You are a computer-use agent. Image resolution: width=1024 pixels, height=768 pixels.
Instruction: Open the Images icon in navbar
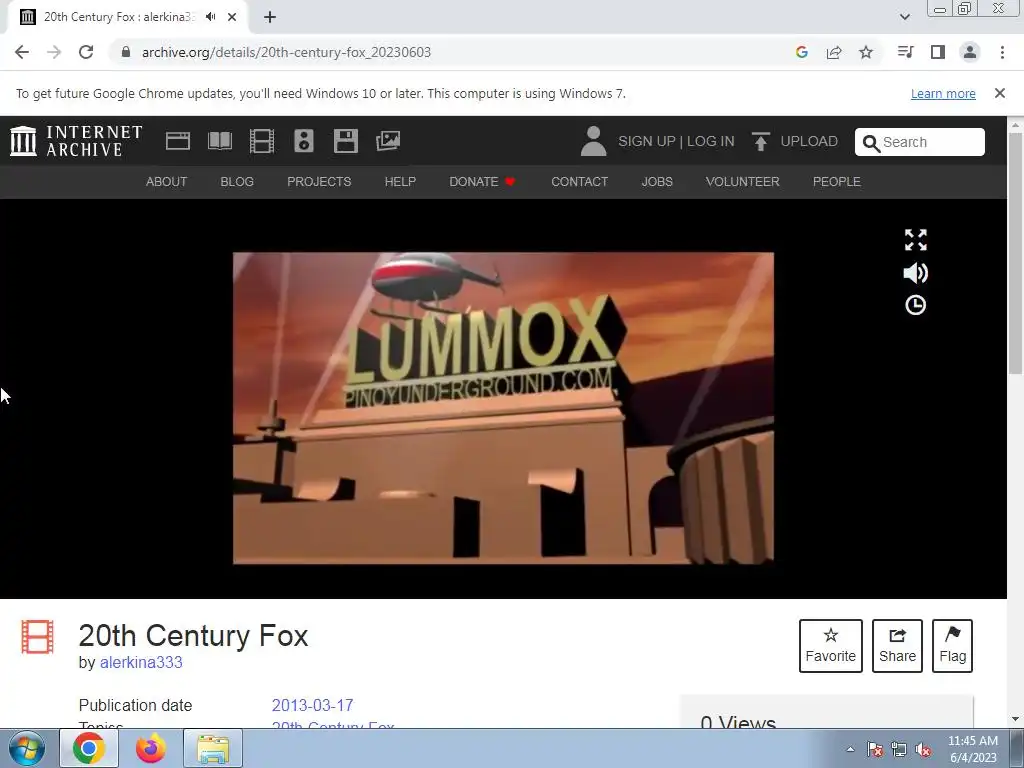click(388, 141)
